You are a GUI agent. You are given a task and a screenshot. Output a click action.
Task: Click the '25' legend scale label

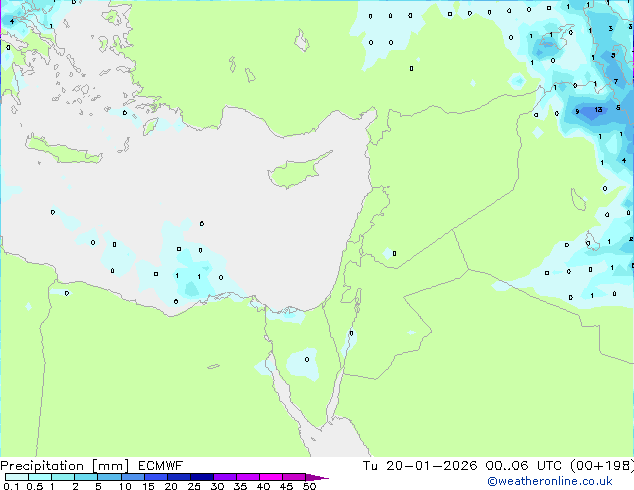click(194, 486)
